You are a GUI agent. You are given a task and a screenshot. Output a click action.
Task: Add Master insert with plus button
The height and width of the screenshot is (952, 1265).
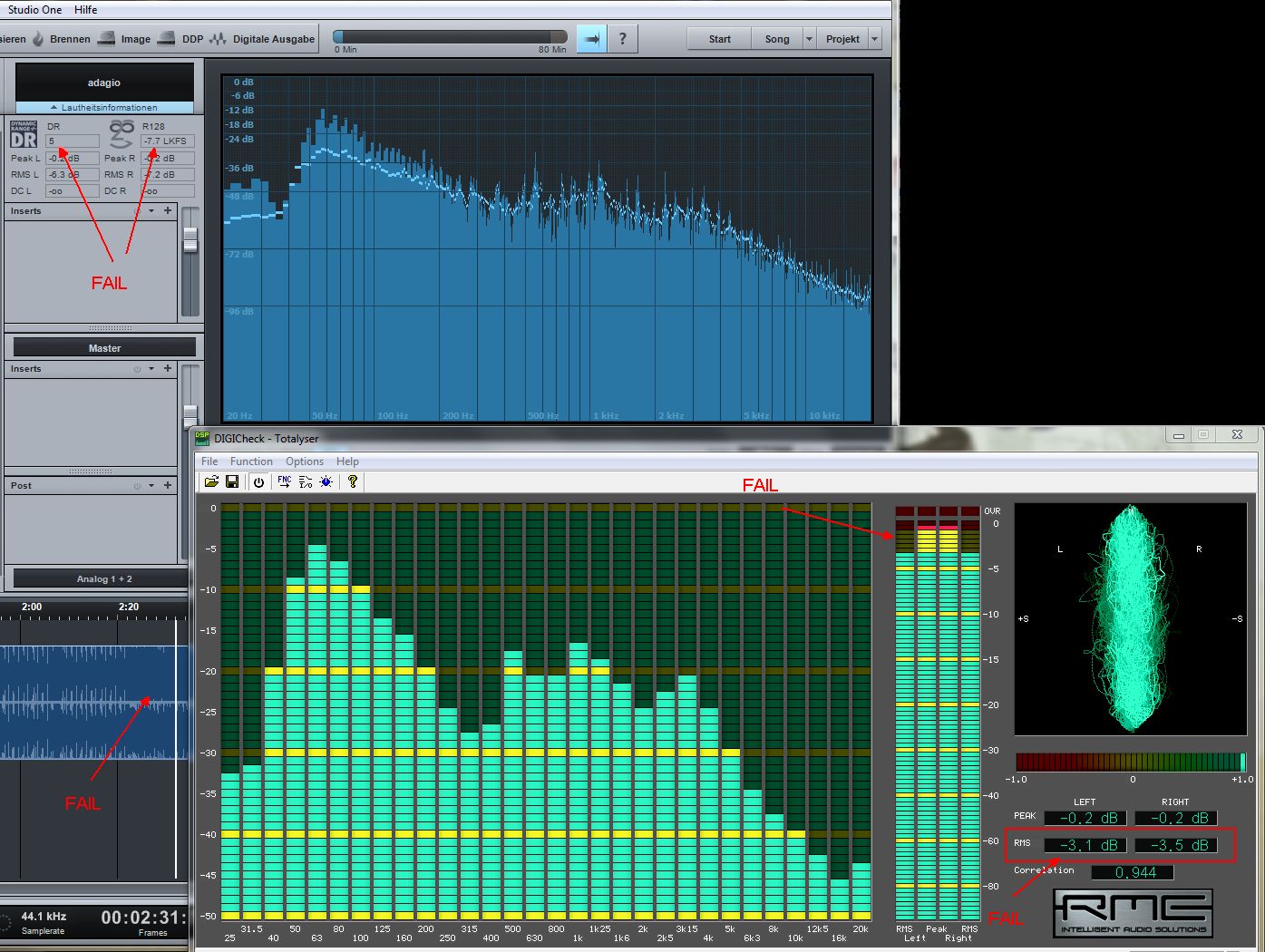(x=168, y=368)
